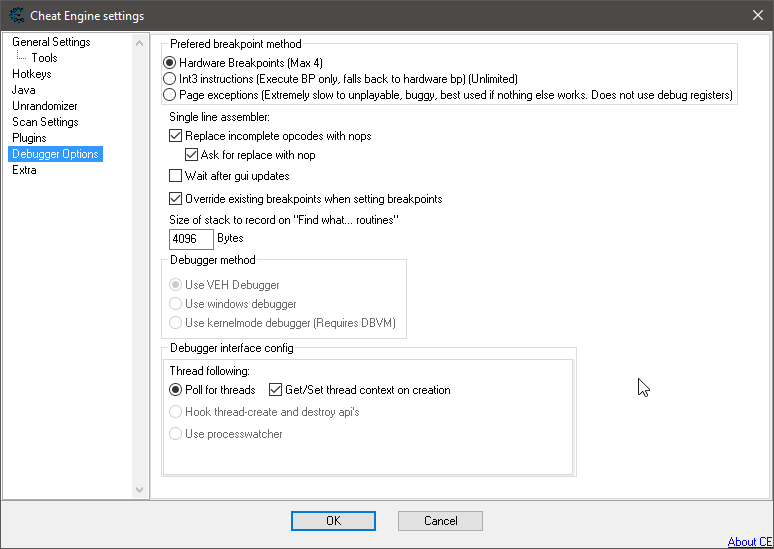Enable Wait after gui updates
Image resolution: width=774 pixels, height=549 pixels.
(176, 176)
